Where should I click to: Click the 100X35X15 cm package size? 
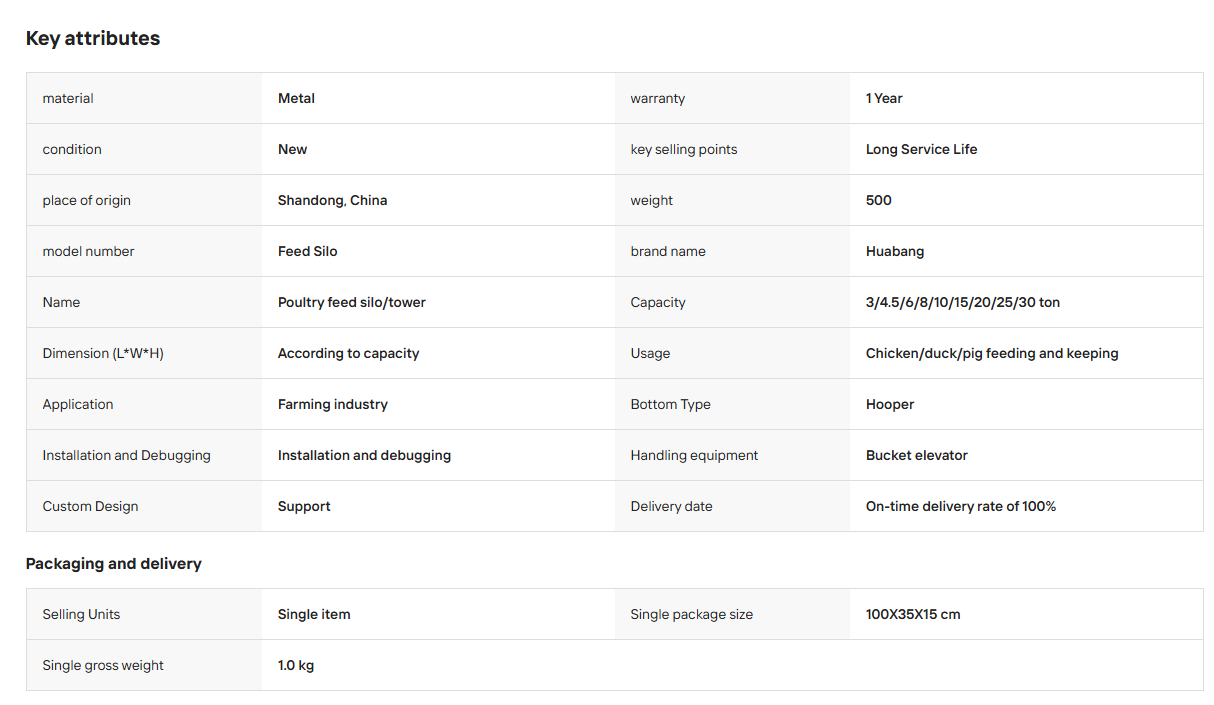tap(913, 614)
